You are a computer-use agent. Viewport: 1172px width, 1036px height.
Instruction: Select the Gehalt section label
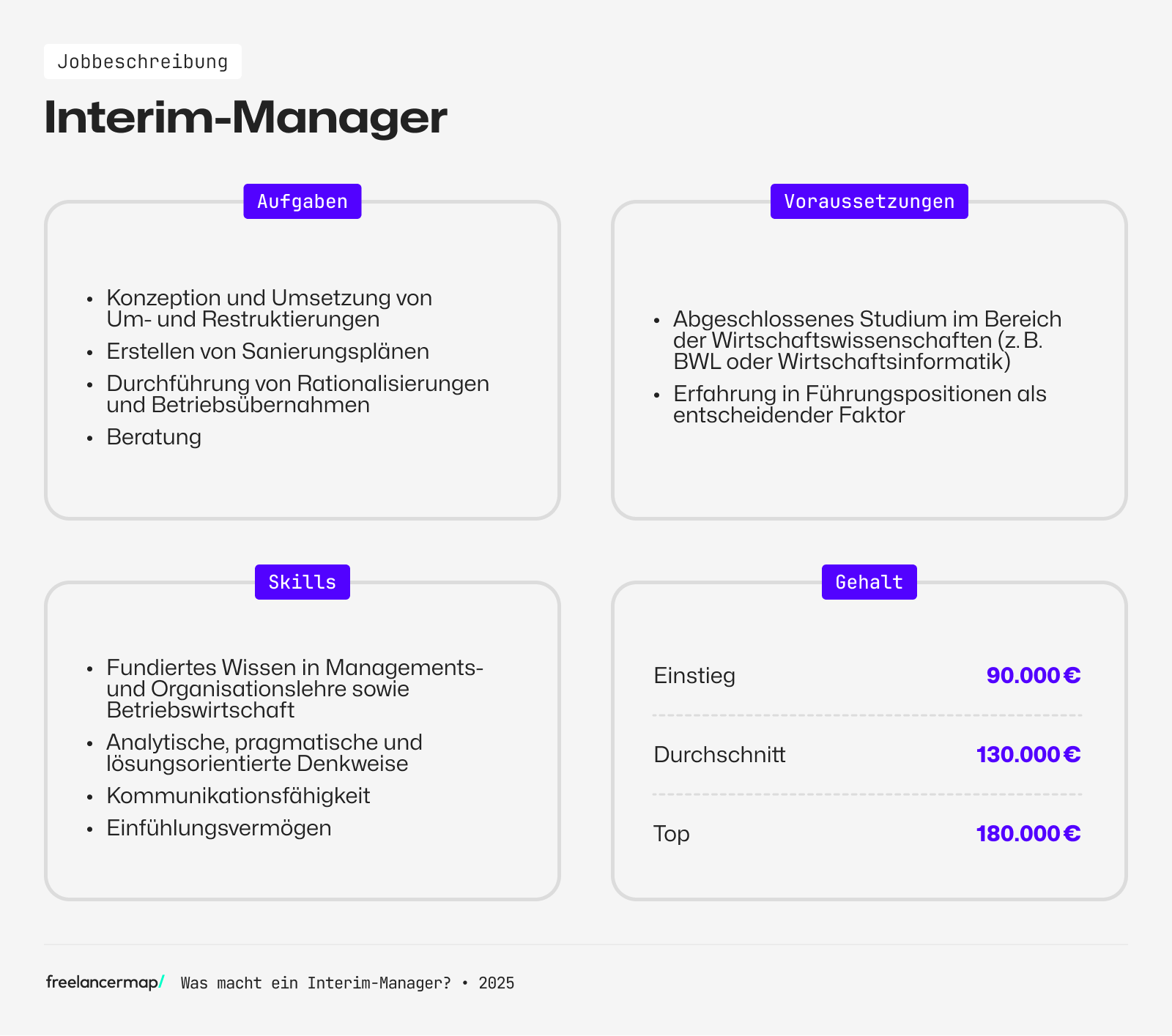pyautogui.click(x=869, y=582)
